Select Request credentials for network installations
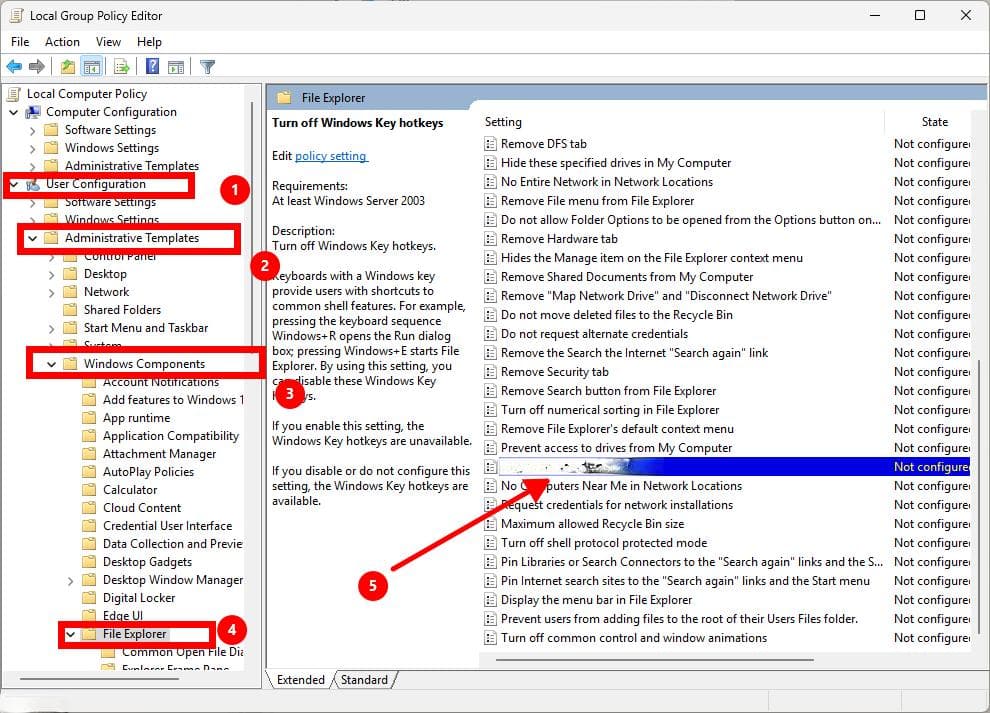 [617, 505]
